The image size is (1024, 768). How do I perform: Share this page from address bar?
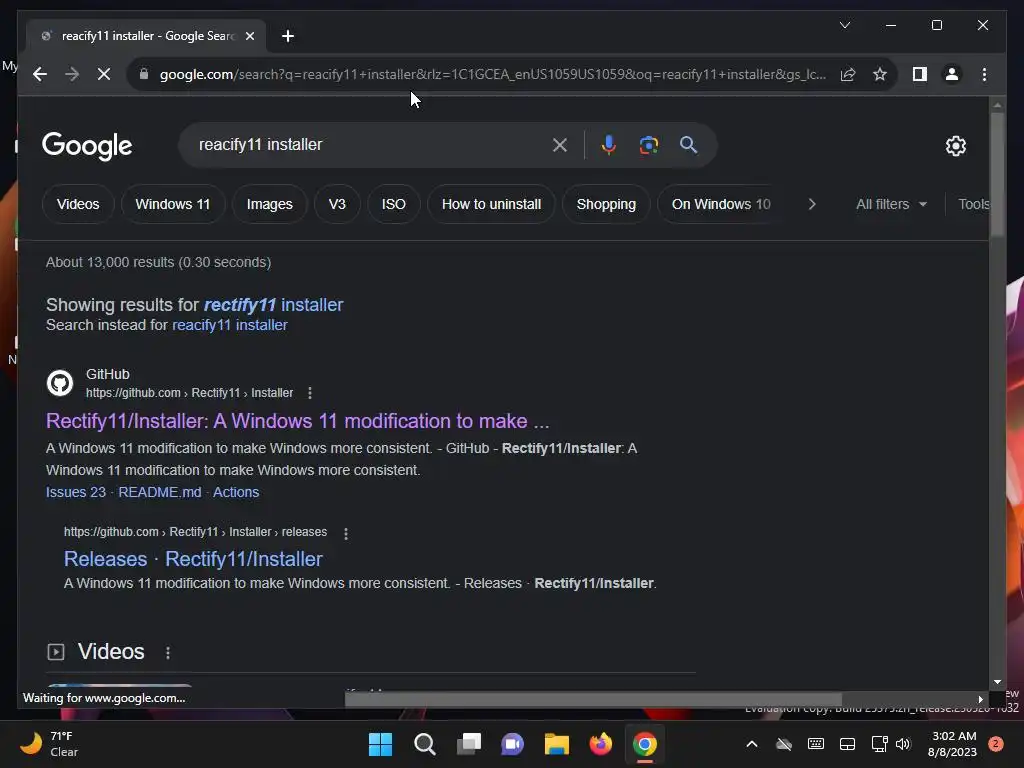tap(848, 74)
